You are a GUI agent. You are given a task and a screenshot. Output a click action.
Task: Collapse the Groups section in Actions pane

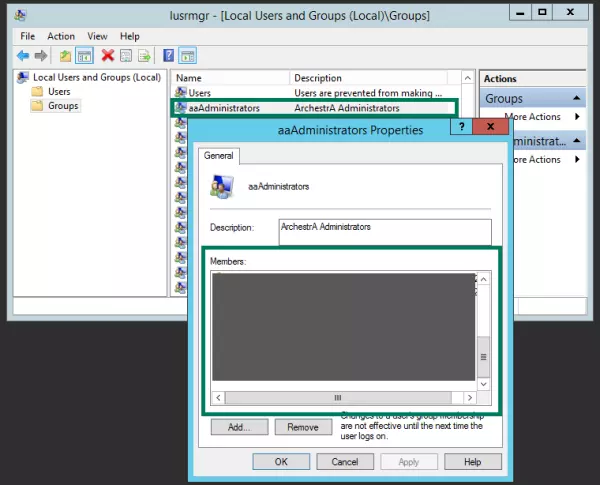tap(578, 99)
